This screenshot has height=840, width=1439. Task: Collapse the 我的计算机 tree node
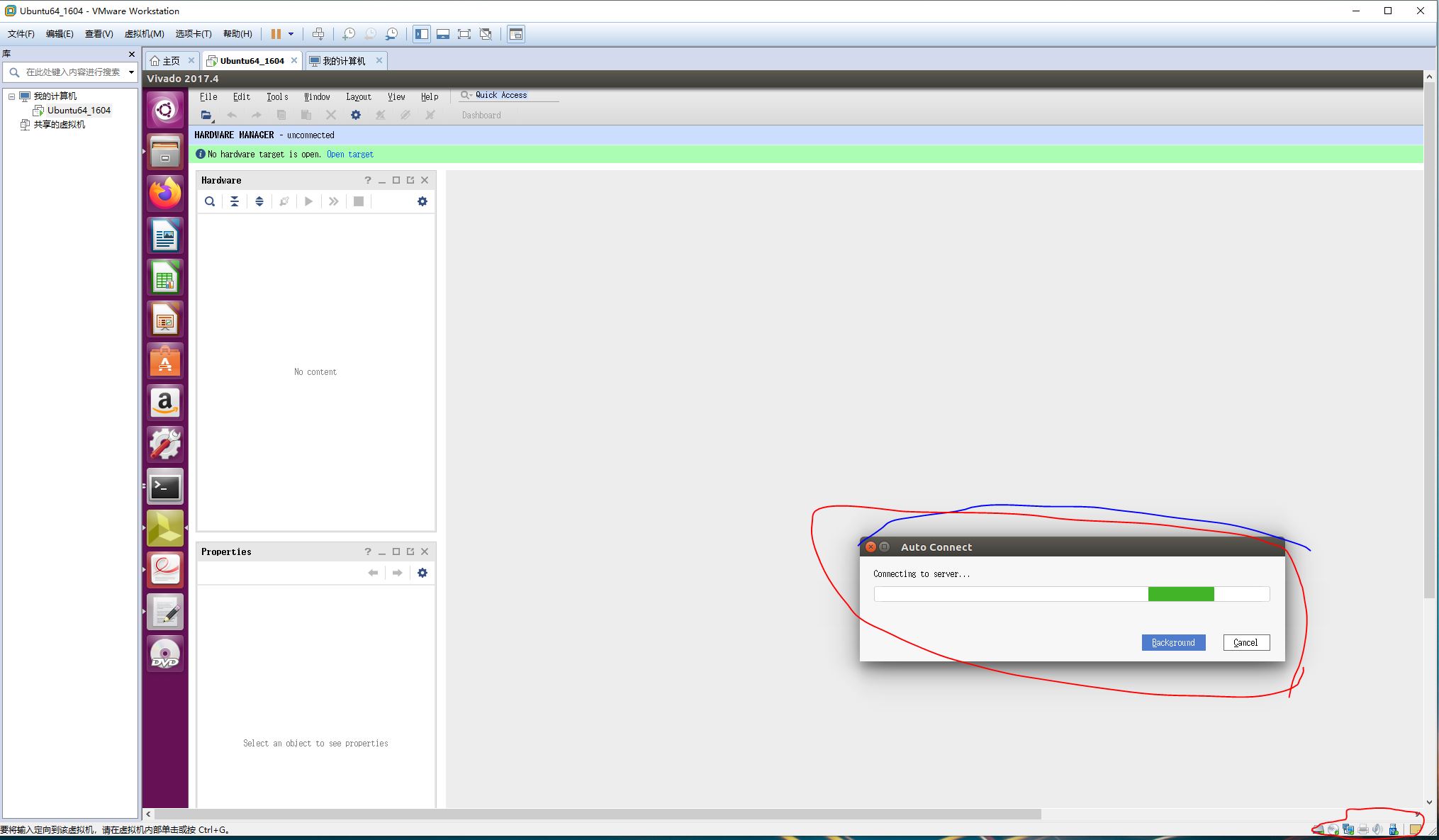pyautogui.click(x=11, y=96)
